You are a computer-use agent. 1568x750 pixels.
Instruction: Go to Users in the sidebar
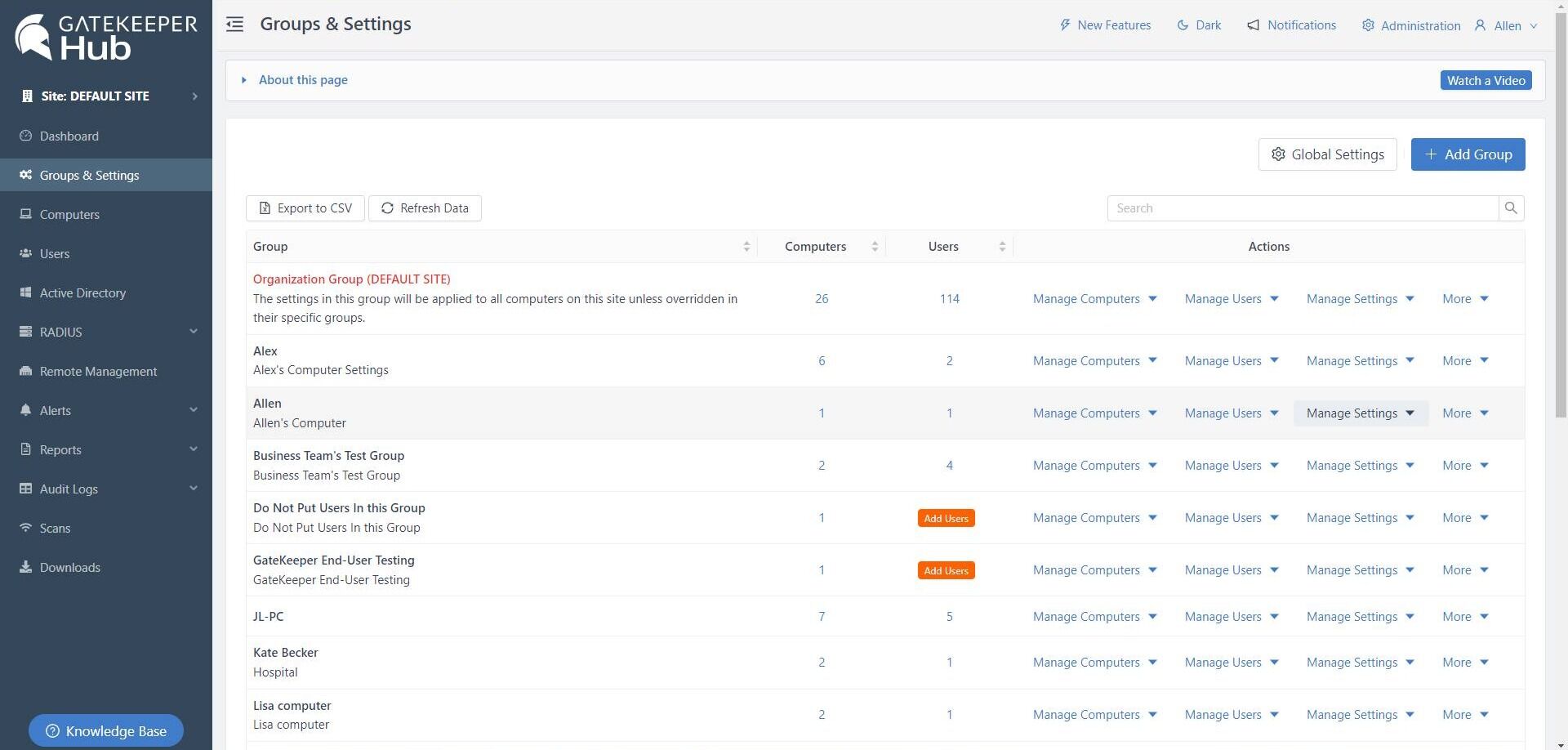55,253
